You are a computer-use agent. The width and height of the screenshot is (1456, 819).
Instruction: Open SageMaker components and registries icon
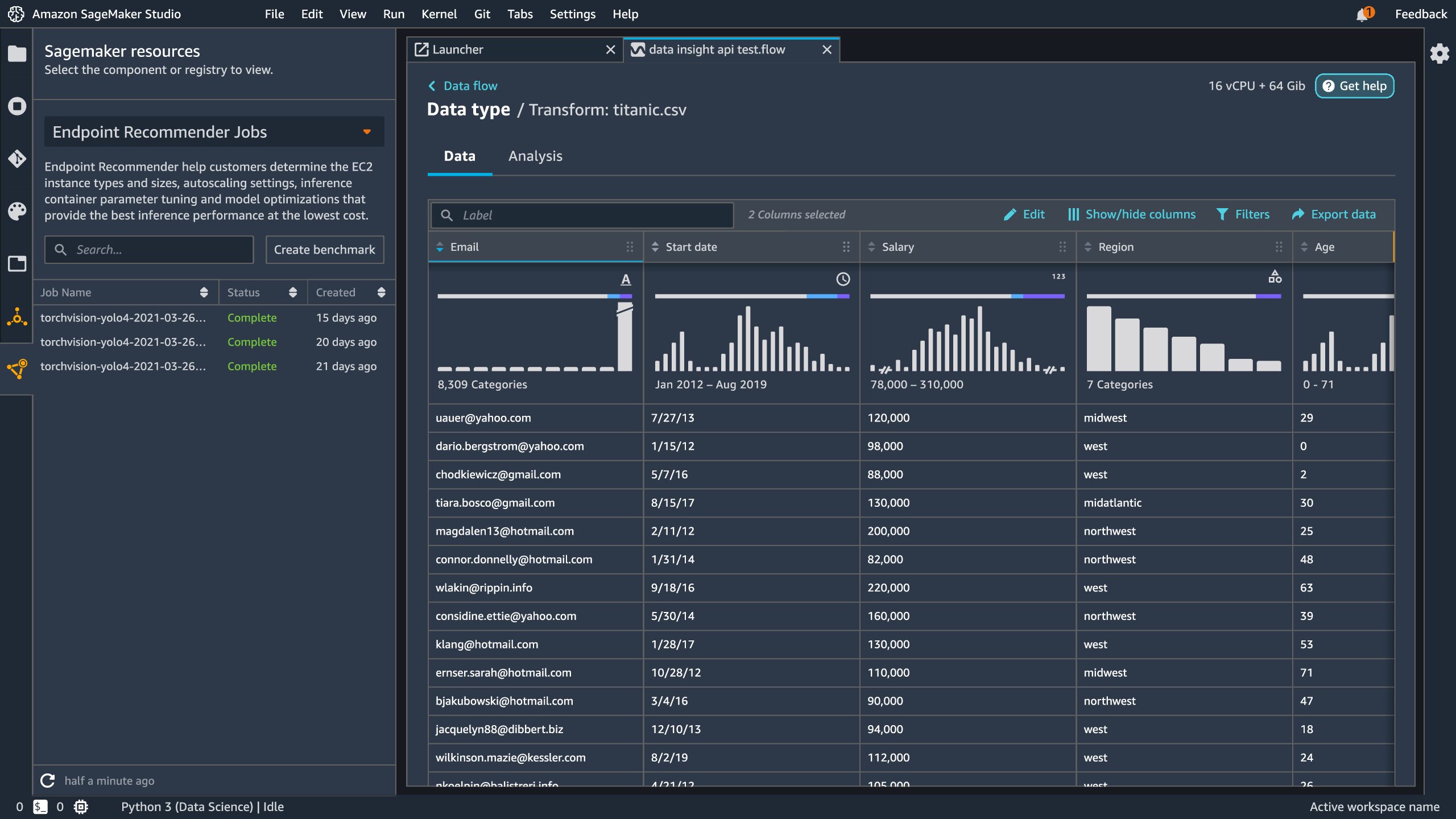click(x=17, y=369)
